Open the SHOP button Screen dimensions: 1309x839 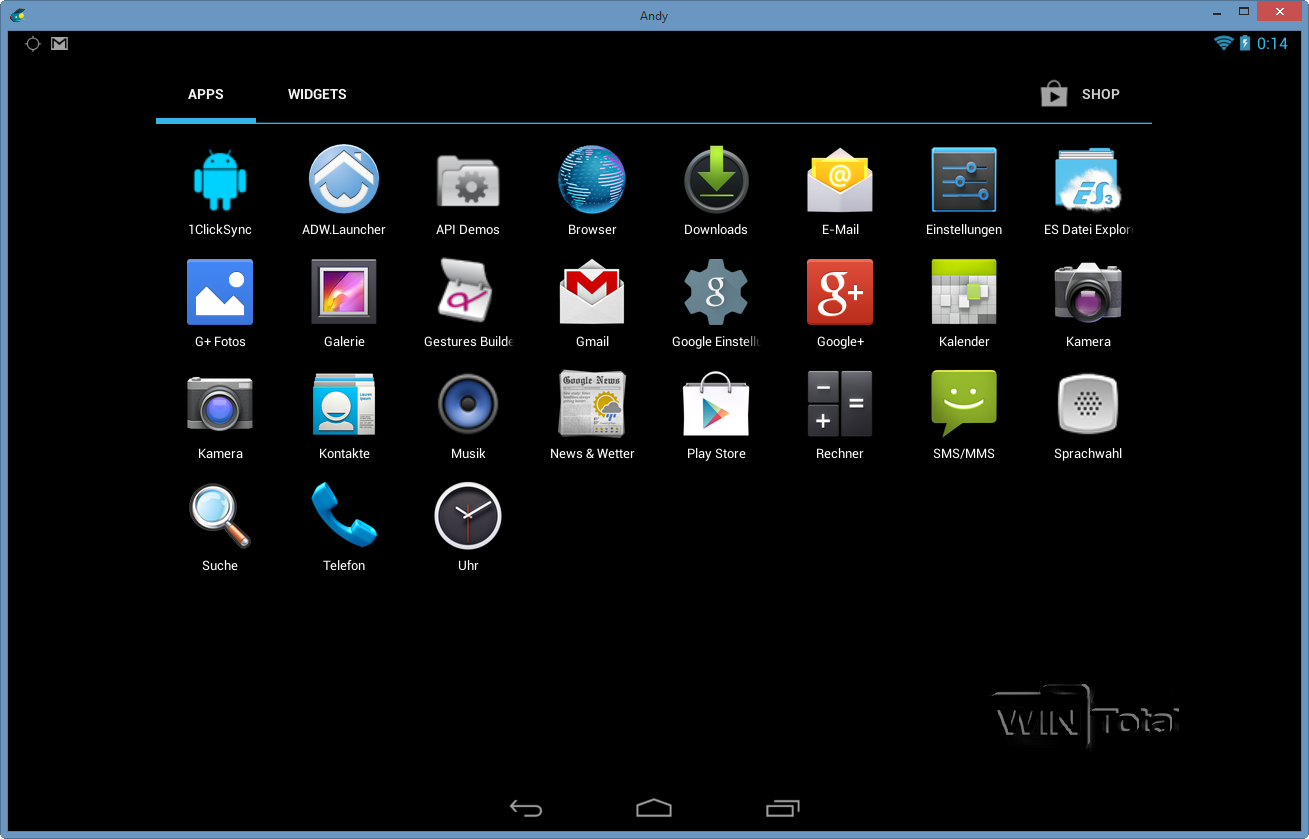click(1080, 94)
